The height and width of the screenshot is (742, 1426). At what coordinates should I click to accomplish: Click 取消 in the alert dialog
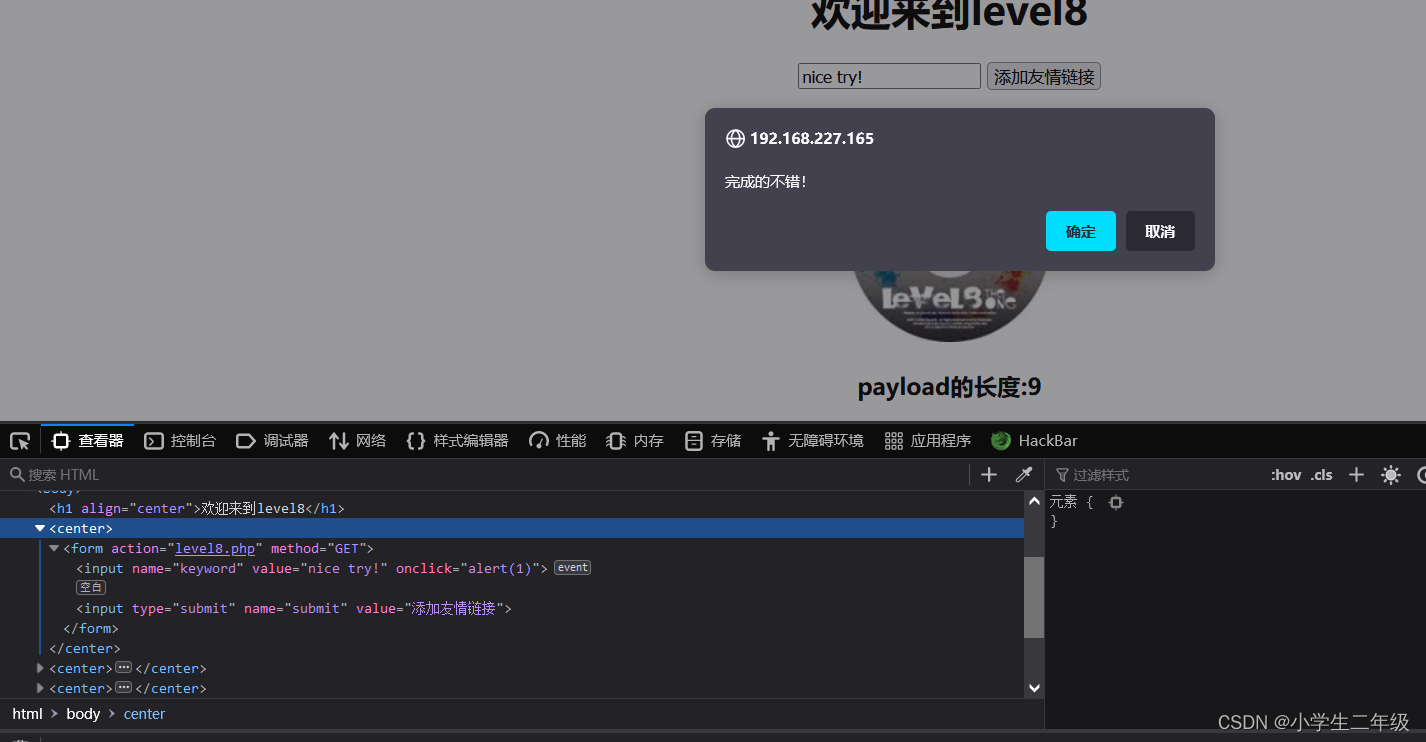1160,231
